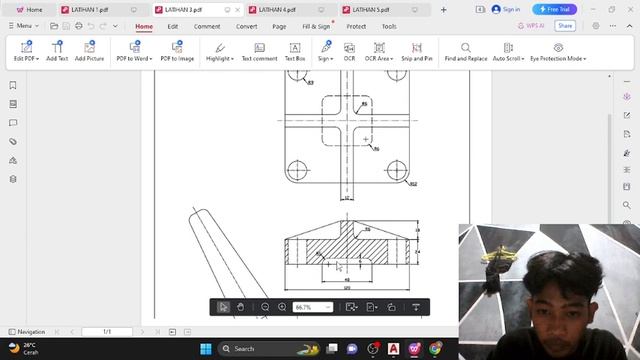
Task: Open the Comment ribbon tab
Action: click(207, 27)
